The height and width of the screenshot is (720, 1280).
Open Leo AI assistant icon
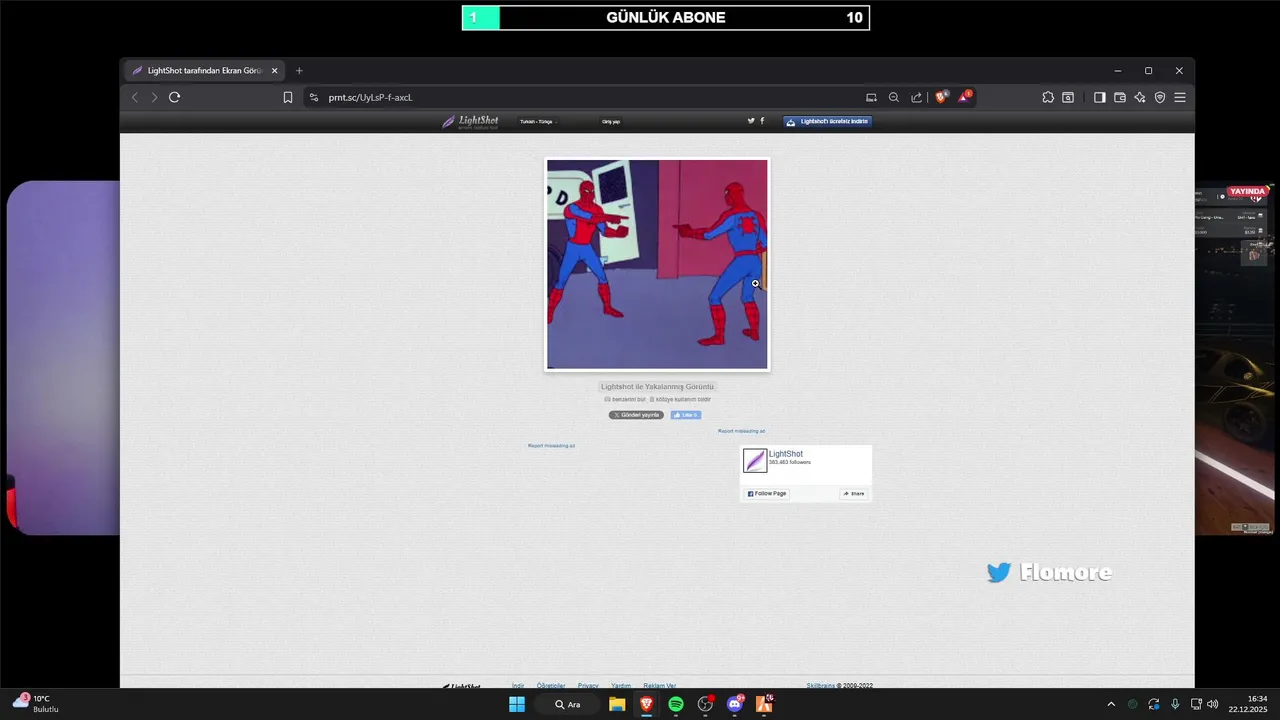1140,97
